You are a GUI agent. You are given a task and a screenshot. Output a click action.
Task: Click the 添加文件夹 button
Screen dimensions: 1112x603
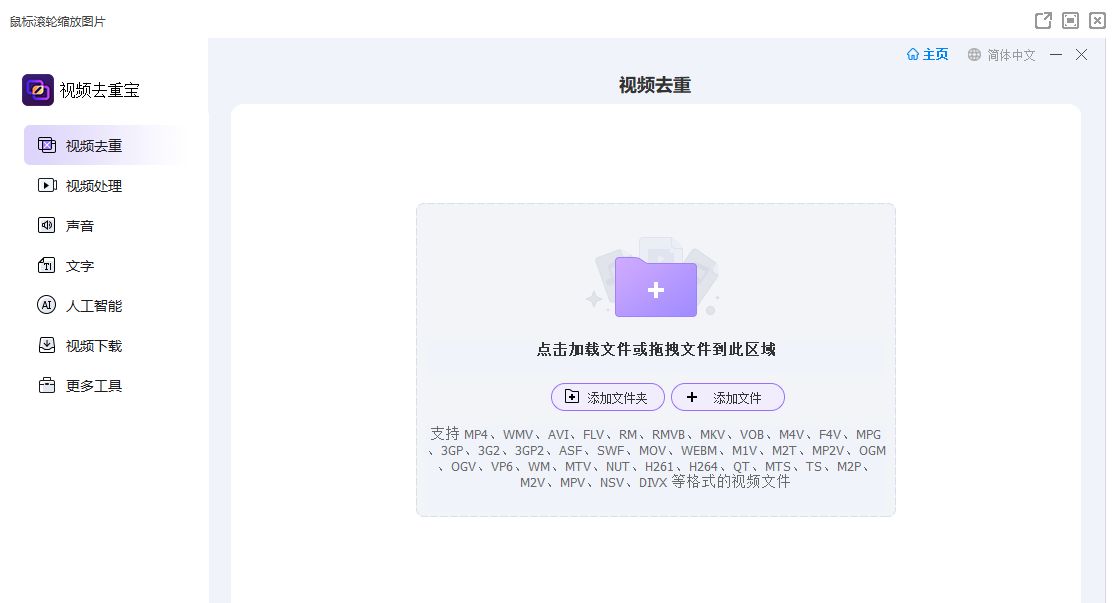[607, 398]
